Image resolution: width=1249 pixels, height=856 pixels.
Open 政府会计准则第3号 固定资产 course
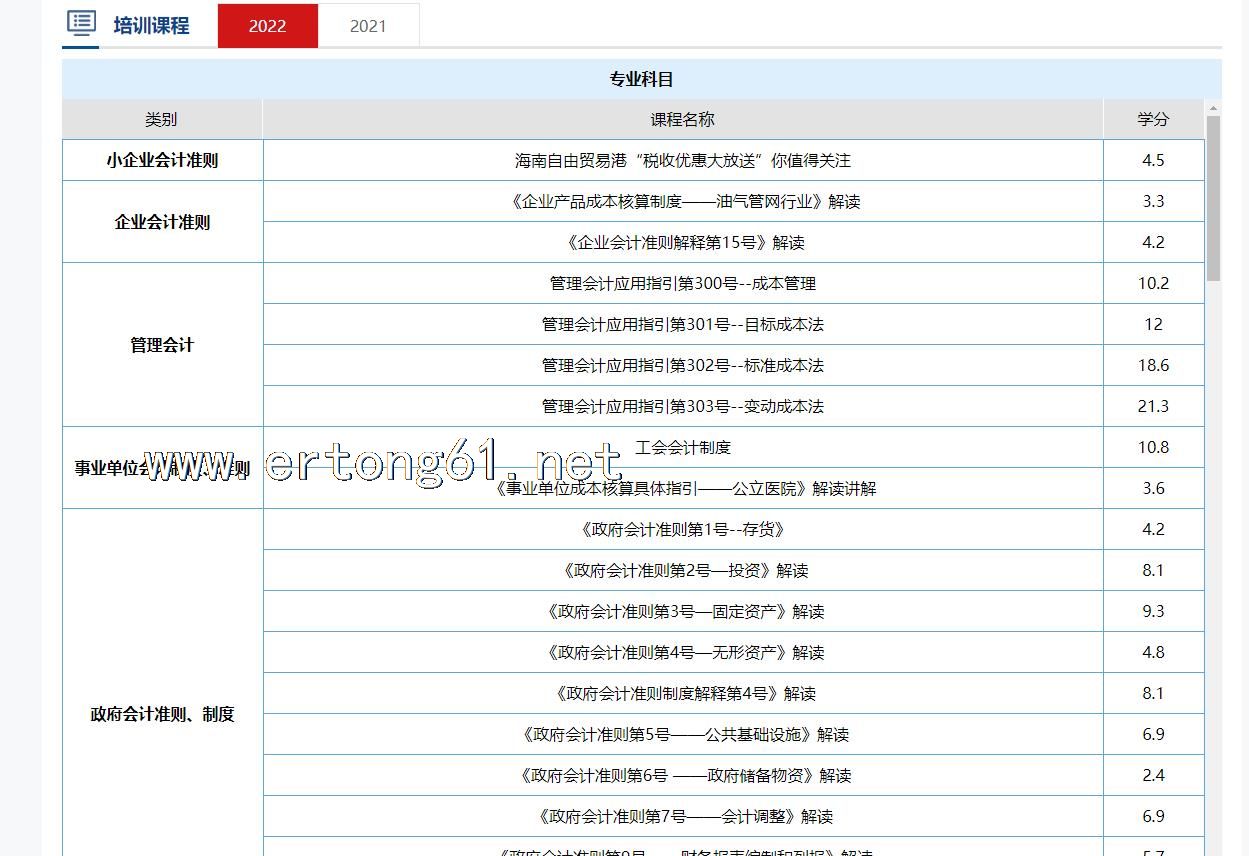(x=684, y=611)
